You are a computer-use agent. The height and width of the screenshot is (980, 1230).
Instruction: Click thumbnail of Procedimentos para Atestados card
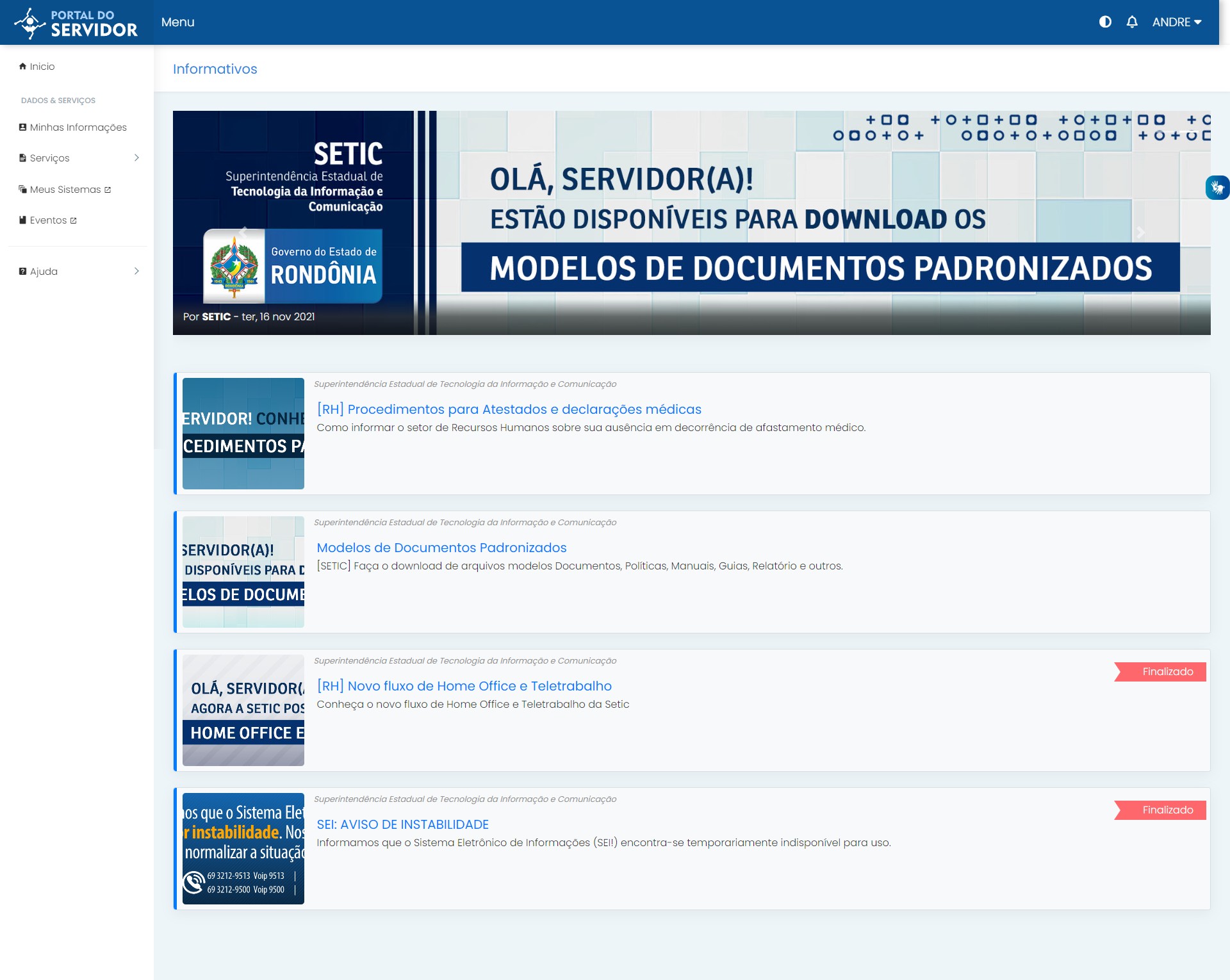[x=243, y=434]
